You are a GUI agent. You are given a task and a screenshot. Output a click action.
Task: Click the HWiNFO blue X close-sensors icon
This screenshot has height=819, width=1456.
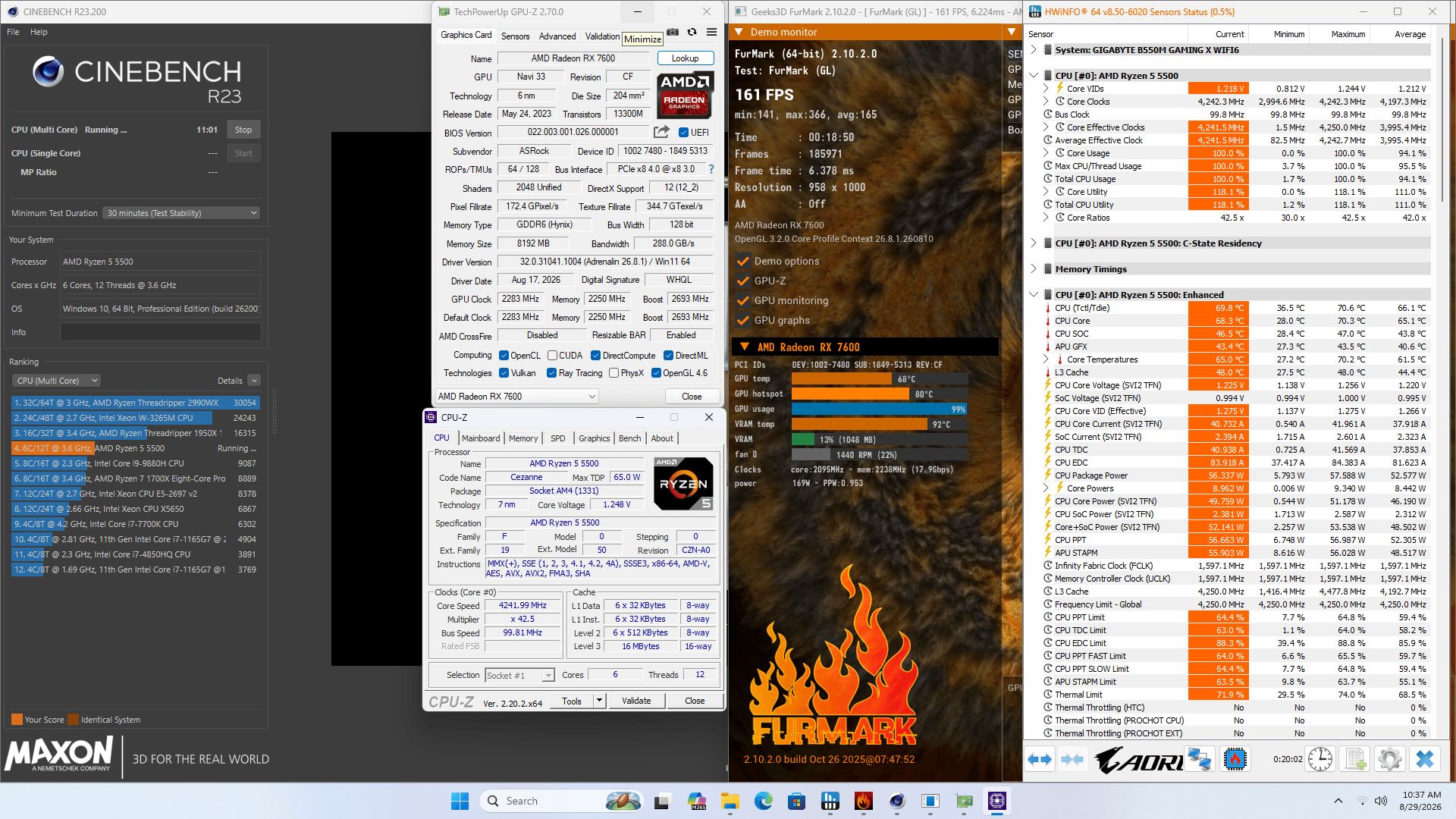pos(1425,759)
